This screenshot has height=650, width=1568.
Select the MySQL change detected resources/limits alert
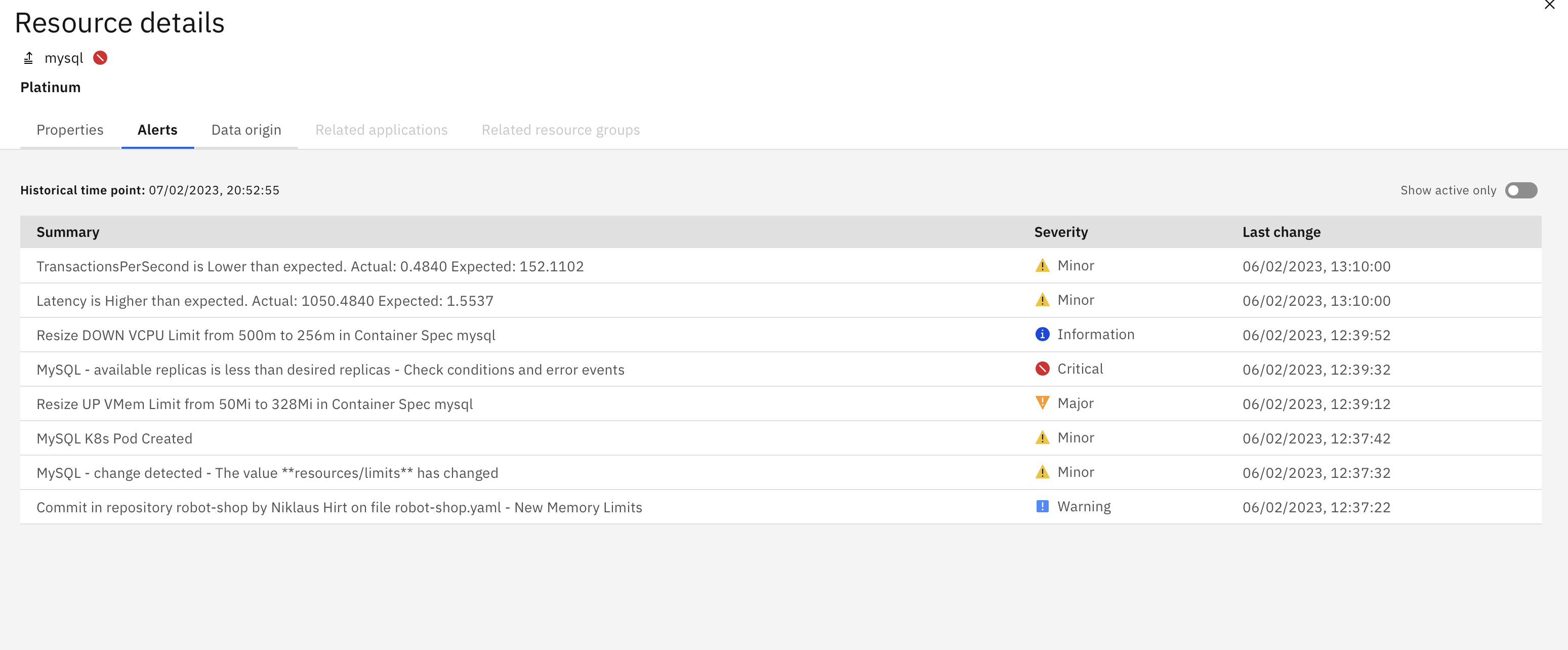(267, 473)
